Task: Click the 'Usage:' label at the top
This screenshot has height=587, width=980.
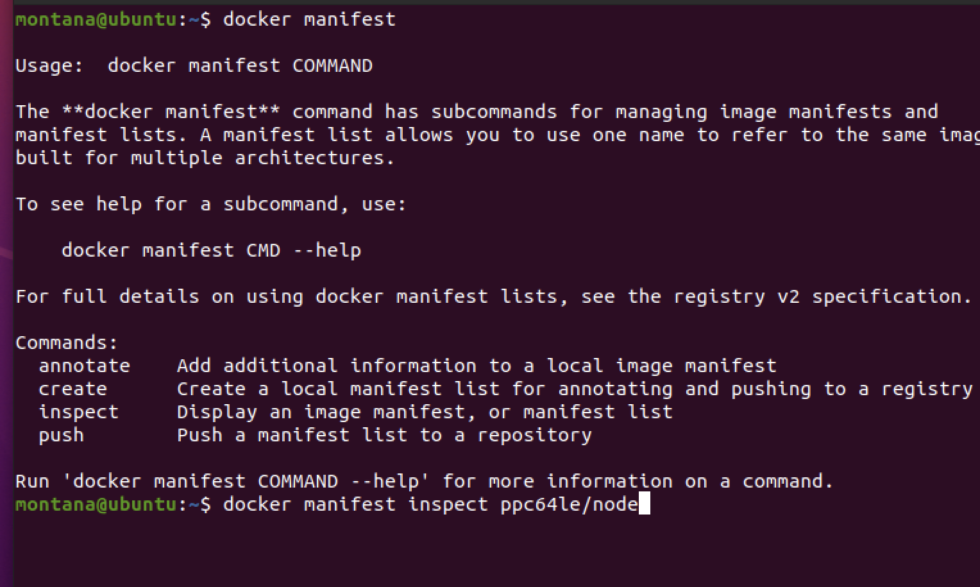Action: point(49,66)
